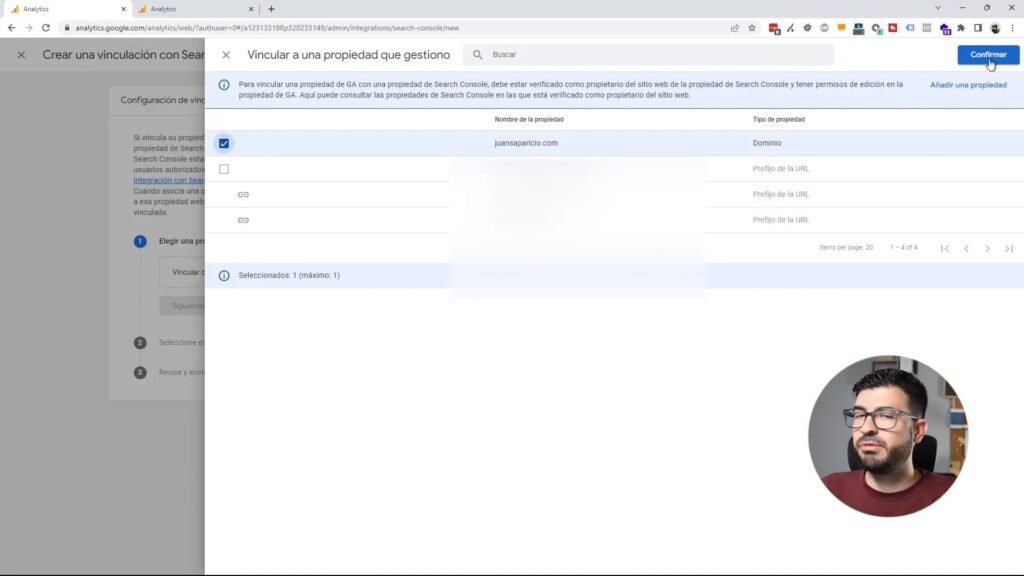Click the Dominio property type cell
The width and height of the screenshot is (1024, 576).
point(767,143)
